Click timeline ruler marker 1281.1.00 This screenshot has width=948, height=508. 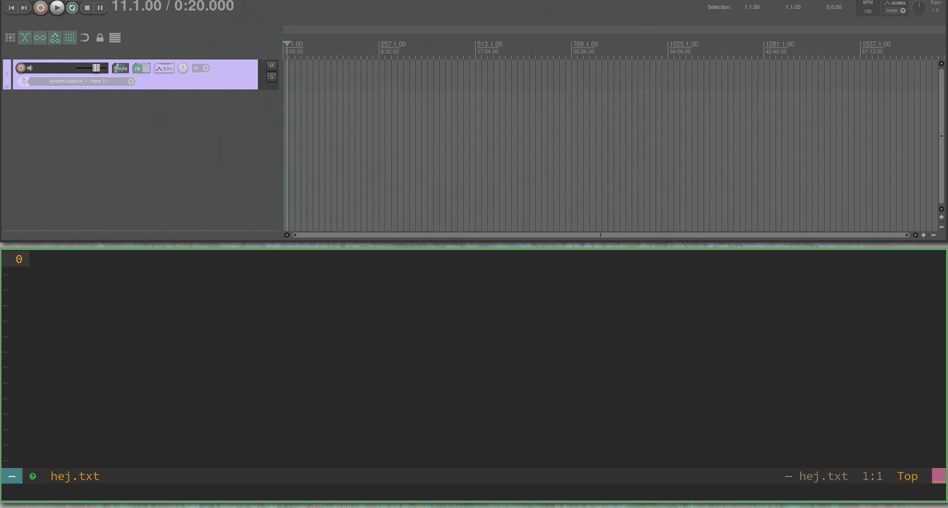click(x=779, y=44)
